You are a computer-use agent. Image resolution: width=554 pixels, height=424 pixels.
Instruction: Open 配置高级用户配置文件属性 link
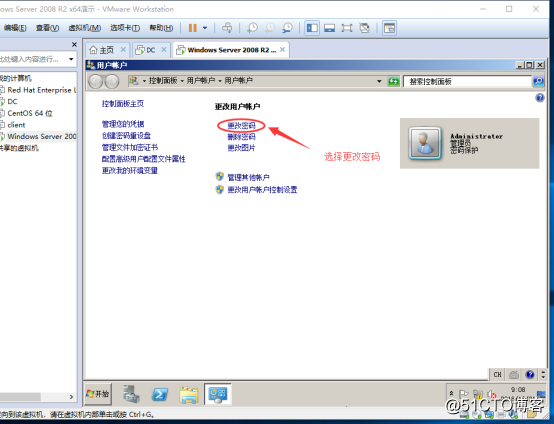(x=143, y=159)
